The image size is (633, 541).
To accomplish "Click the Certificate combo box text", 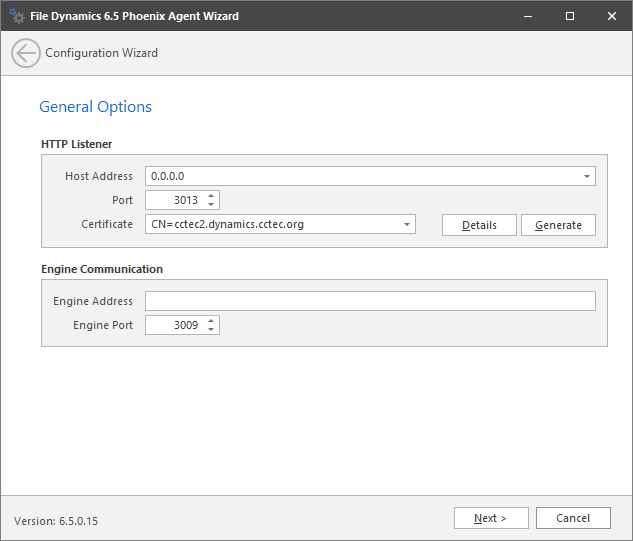I will point(270,225).
